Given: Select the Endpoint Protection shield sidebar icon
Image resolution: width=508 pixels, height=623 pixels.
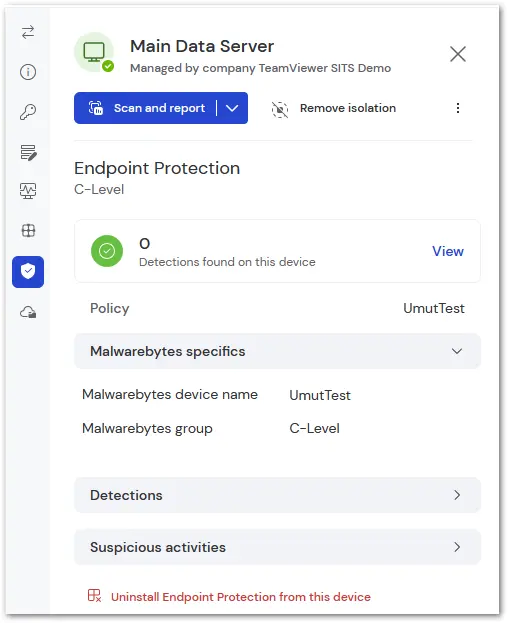Looking at the screenshot, I should point(28,272).
